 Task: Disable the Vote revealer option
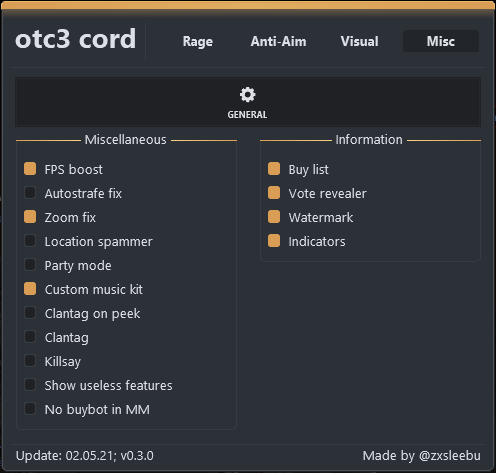274,193
